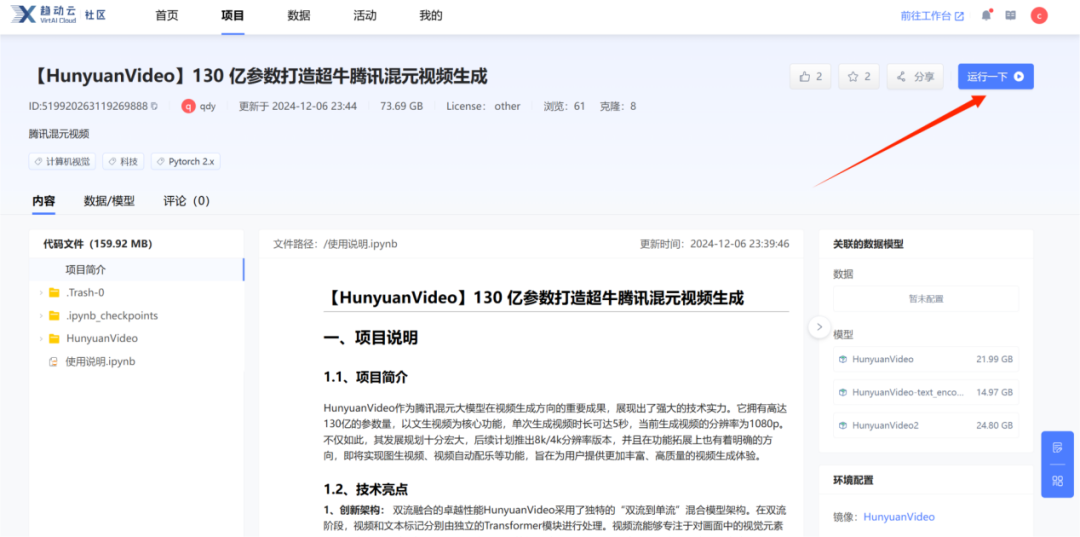Click the tag icon on 计算机视觉
1080x537 pixels.
point(38,162)
